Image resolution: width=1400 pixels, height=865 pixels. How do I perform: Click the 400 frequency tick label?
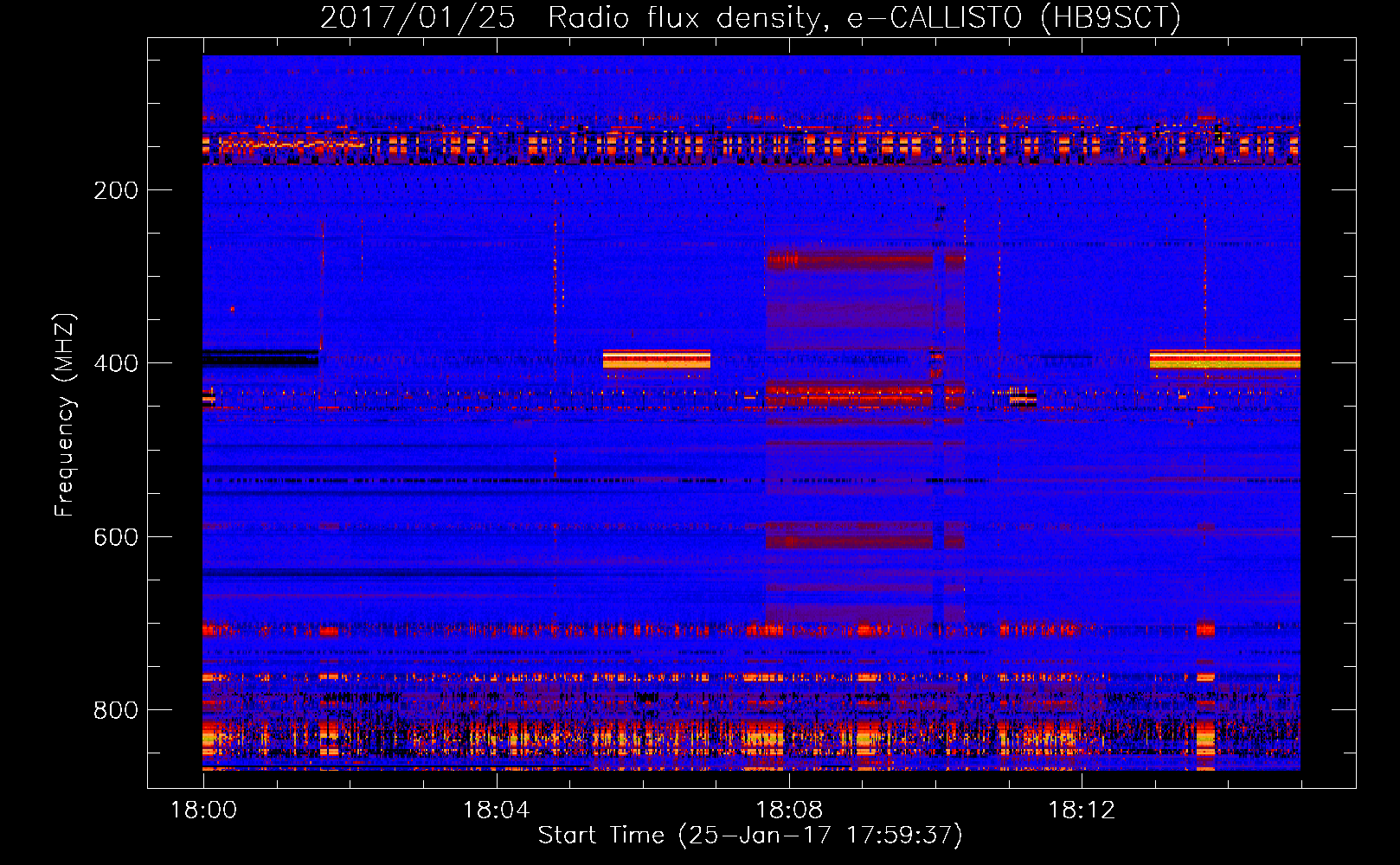pos(116,363)
